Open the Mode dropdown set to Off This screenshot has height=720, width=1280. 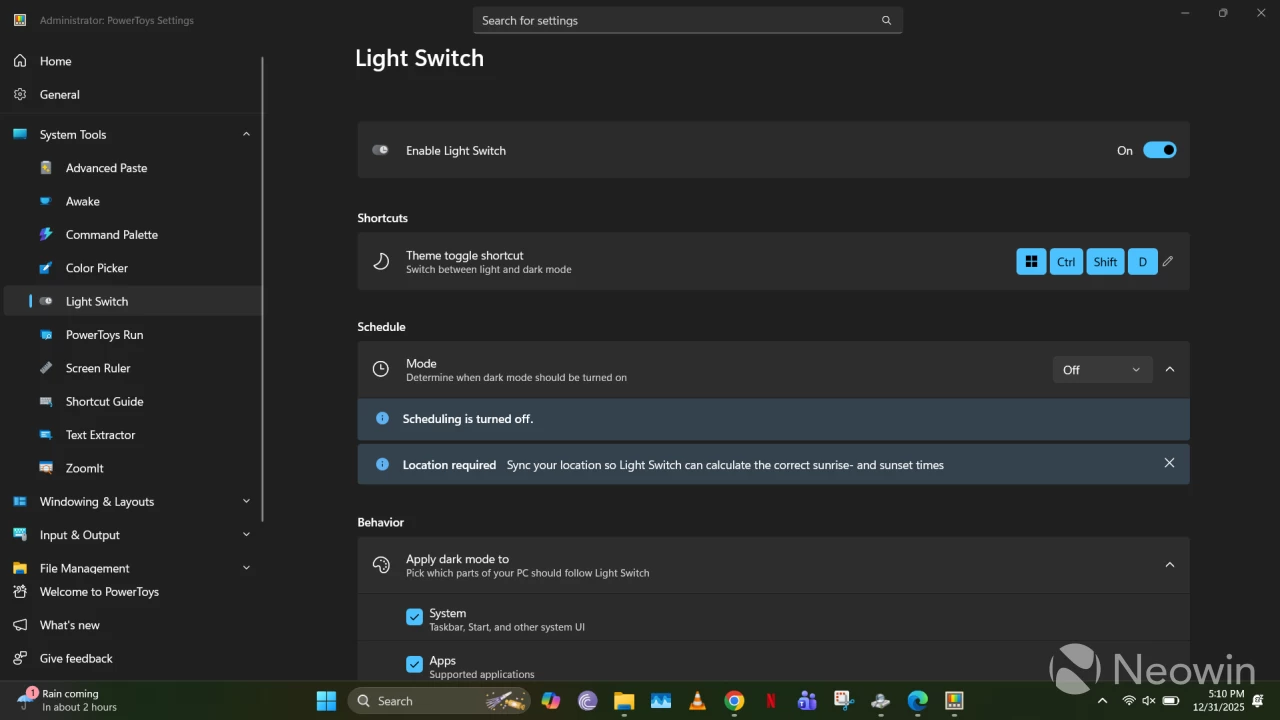pos(1102,370)
